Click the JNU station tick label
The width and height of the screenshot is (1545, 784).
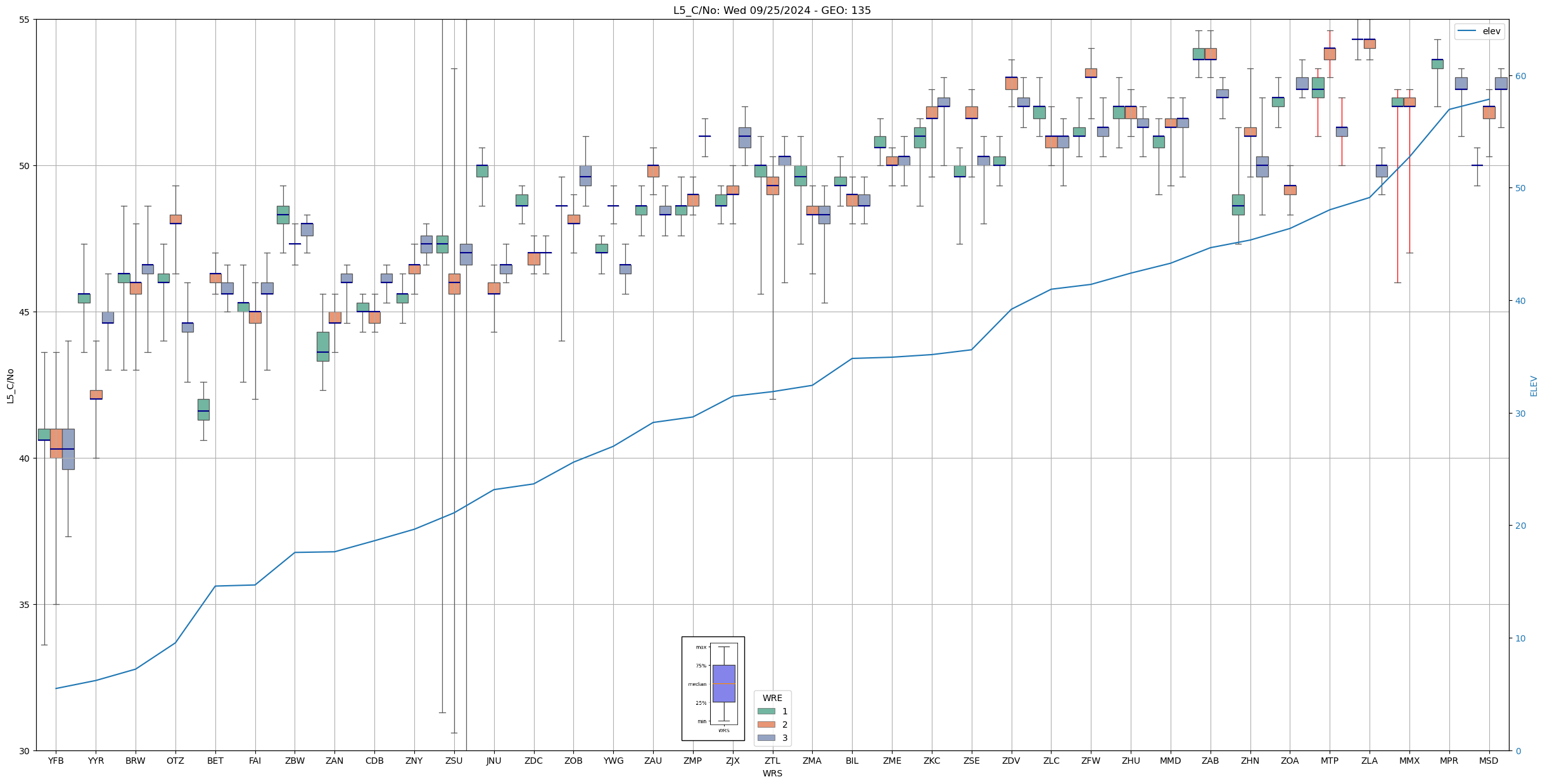pos(493,761)
